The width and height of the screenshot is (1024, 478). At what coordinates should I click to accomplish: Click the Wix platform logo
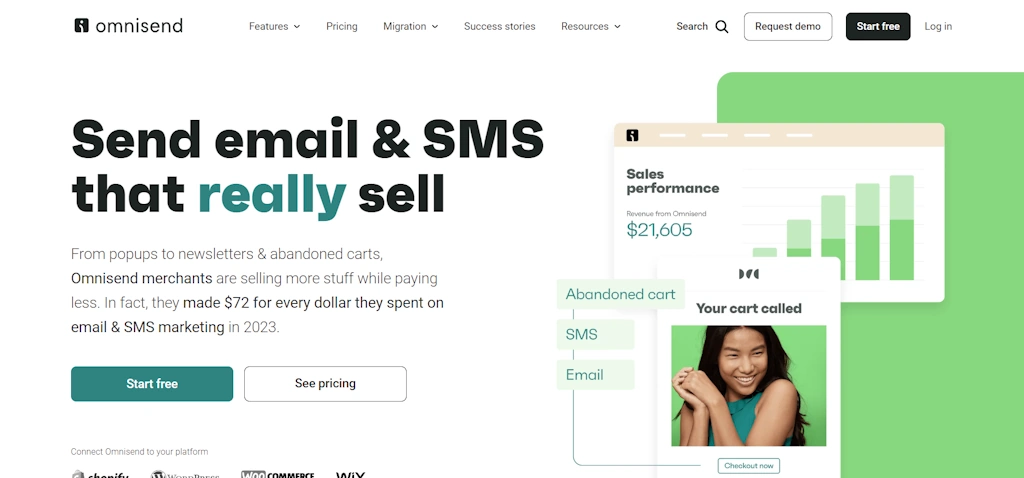351,475
